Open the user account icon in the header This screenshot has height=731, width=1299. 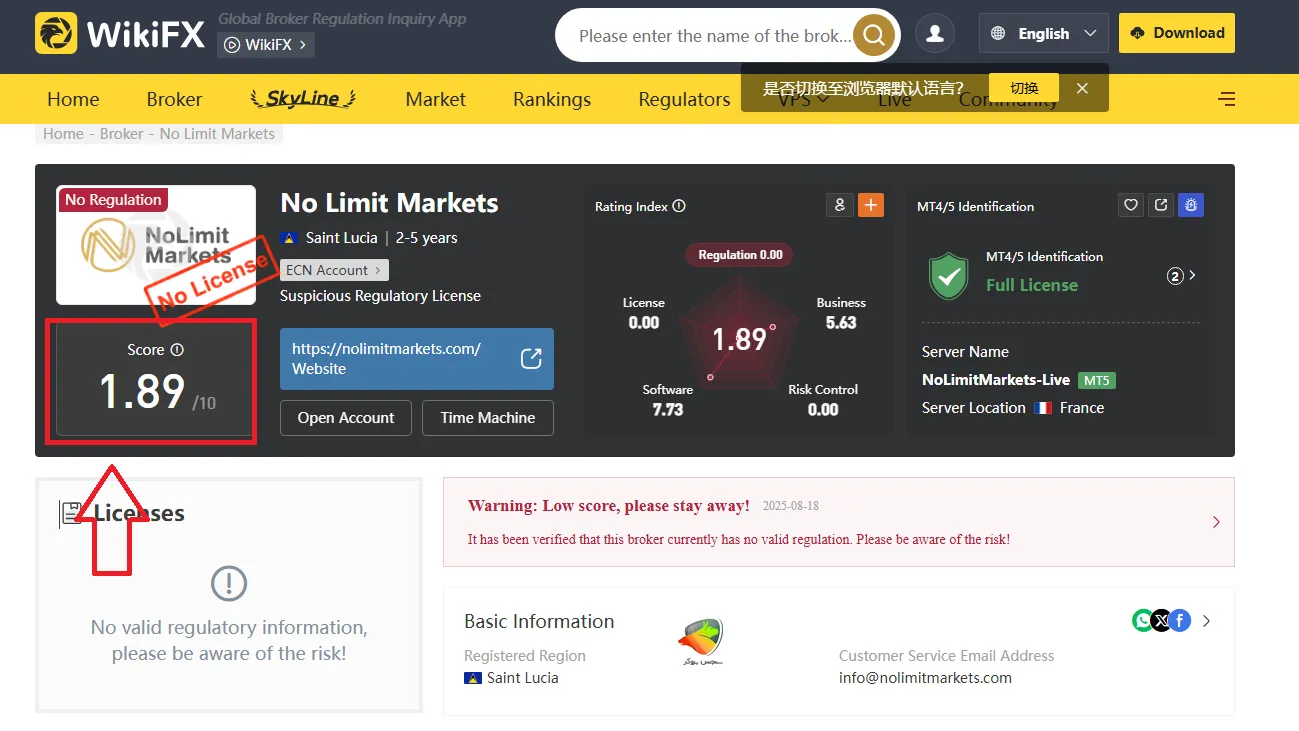[934, 33]
